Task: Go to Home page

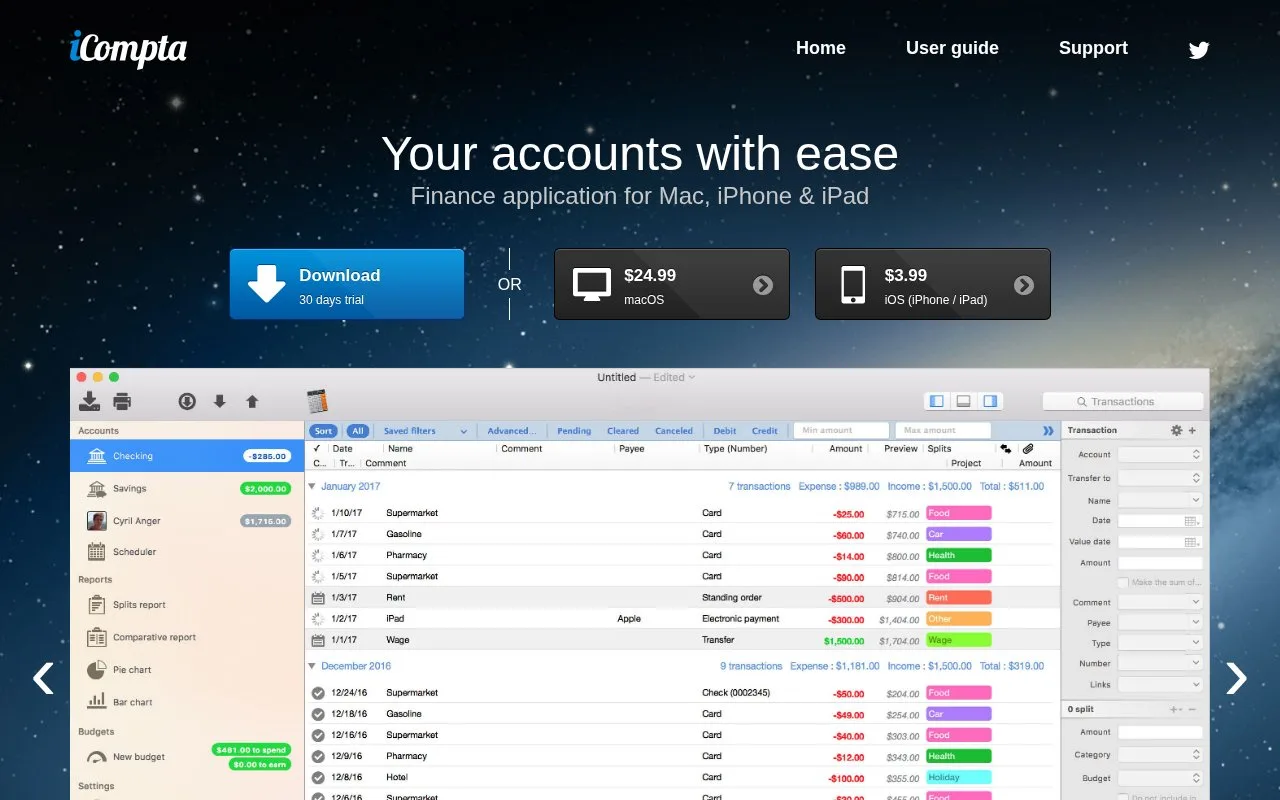Action: (x=820, y=48)
